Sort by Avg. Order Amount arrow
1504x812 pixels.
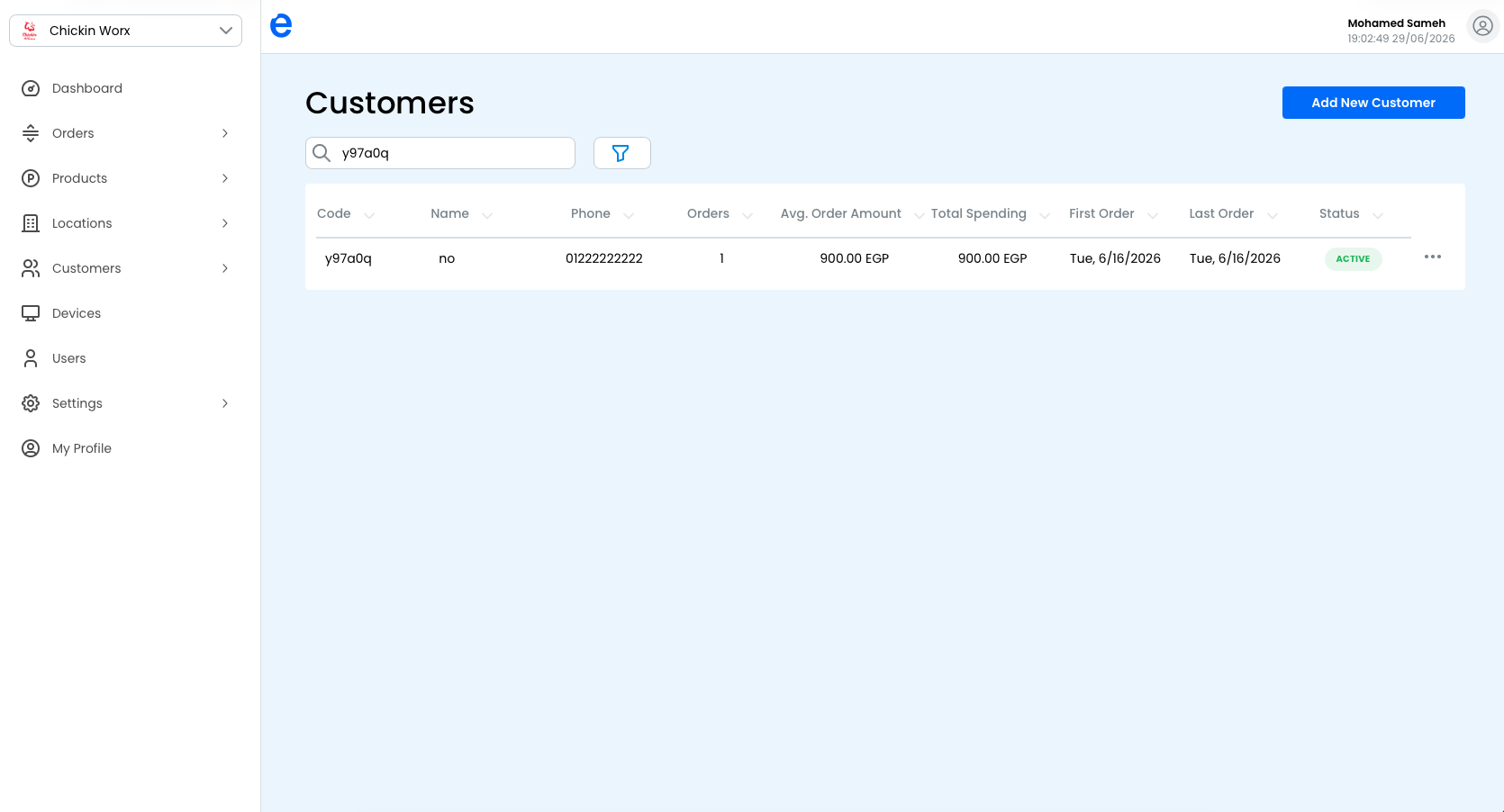(x=919, y=215)
